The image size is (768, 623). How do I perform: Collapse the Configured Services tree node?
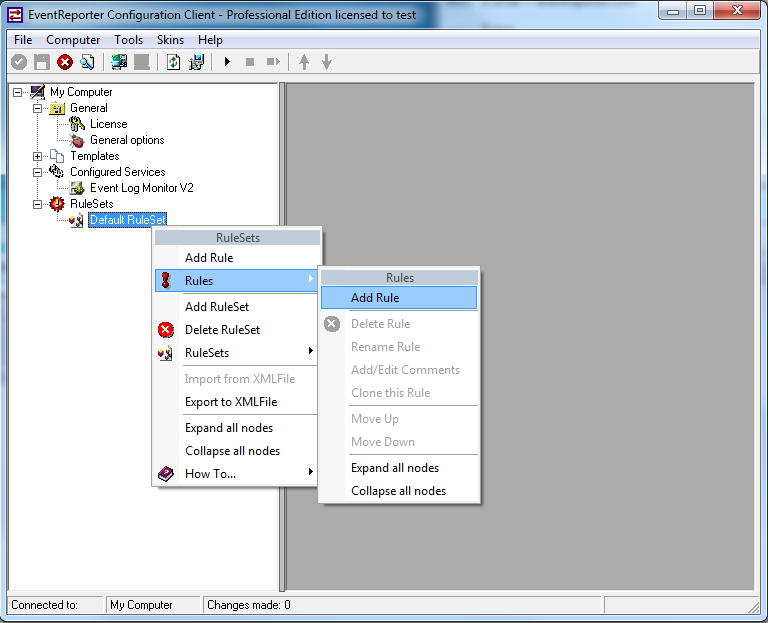37,172
